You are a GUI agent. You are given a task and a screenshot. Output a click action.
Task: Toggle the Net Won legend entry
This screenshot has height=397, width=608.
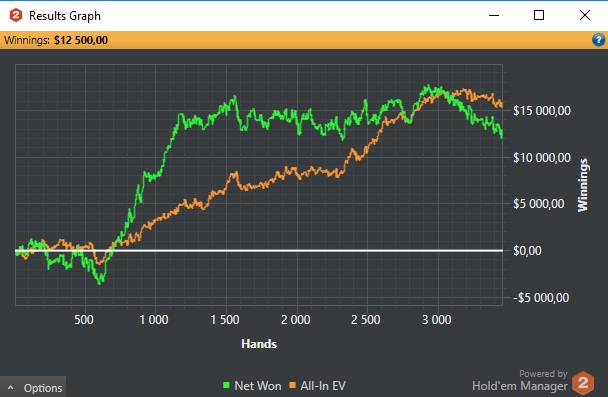[252, 385]
